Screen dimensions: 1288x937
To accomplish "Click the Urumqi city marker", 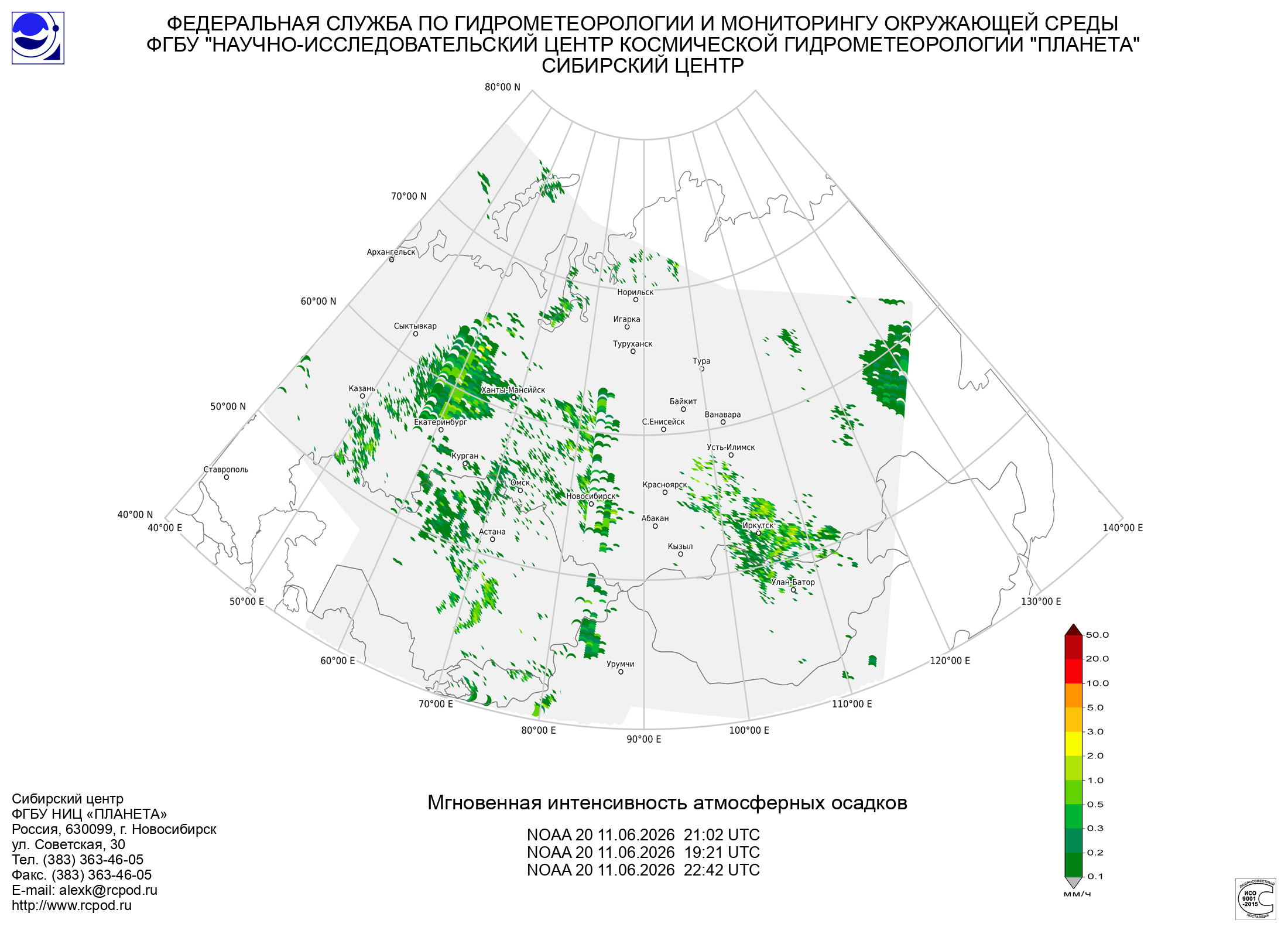I will click(621, 672).
